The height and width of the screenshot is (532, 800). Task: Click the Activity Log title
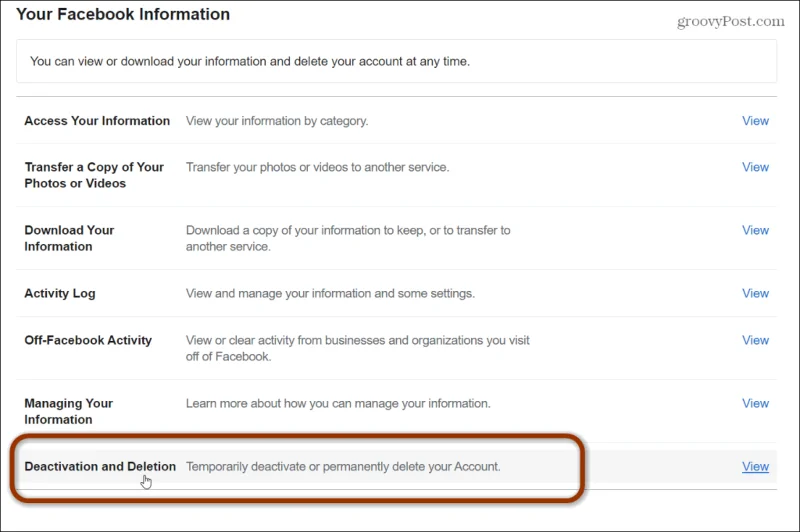(x=60, y=294)
